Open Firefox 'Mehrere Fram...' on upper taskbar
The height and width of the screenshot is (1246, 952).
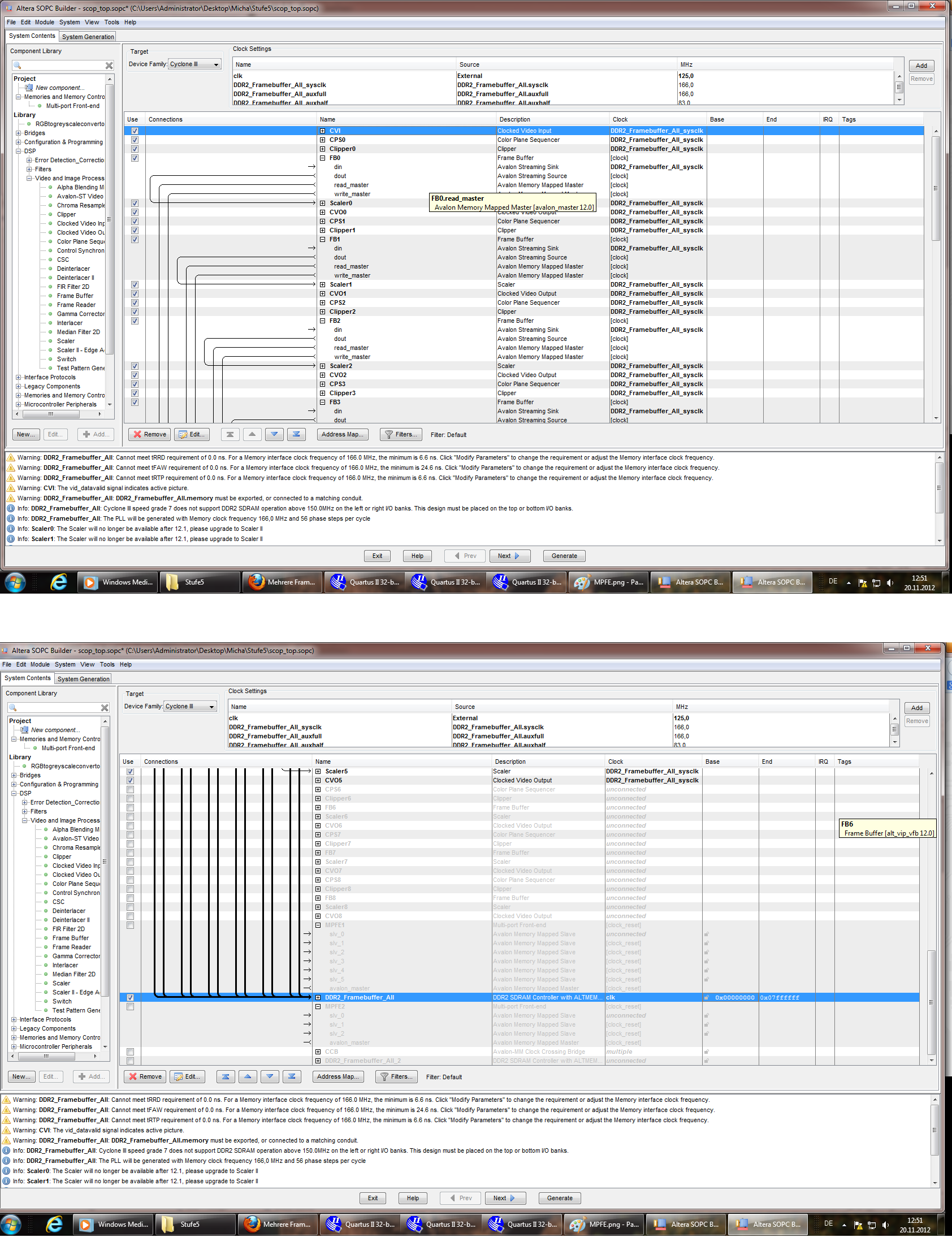tap(282, 582)
